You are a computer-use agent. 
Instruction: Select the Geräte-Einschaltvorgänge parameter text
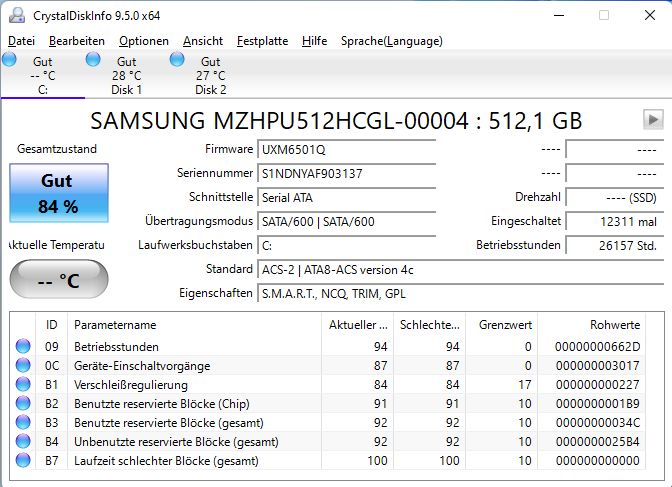pyautogui.click(x=142, y=366)
